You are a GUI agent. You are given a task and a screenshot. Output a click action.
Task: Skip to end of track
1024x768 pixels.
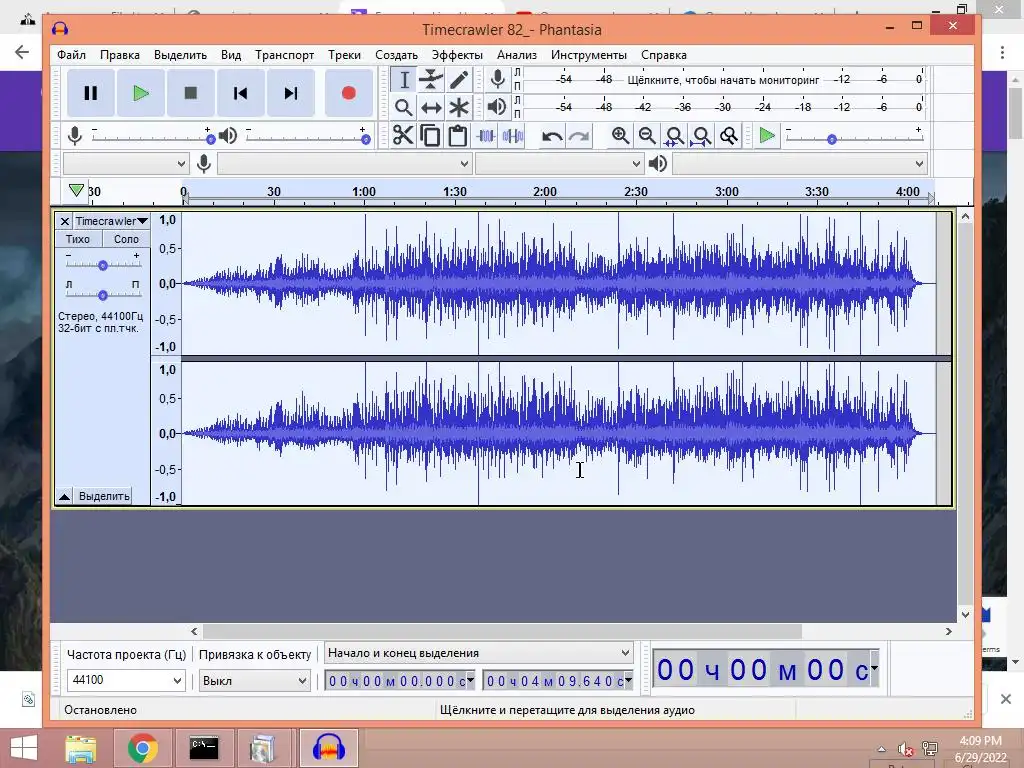pyautogui.click(x=291, y=93)
